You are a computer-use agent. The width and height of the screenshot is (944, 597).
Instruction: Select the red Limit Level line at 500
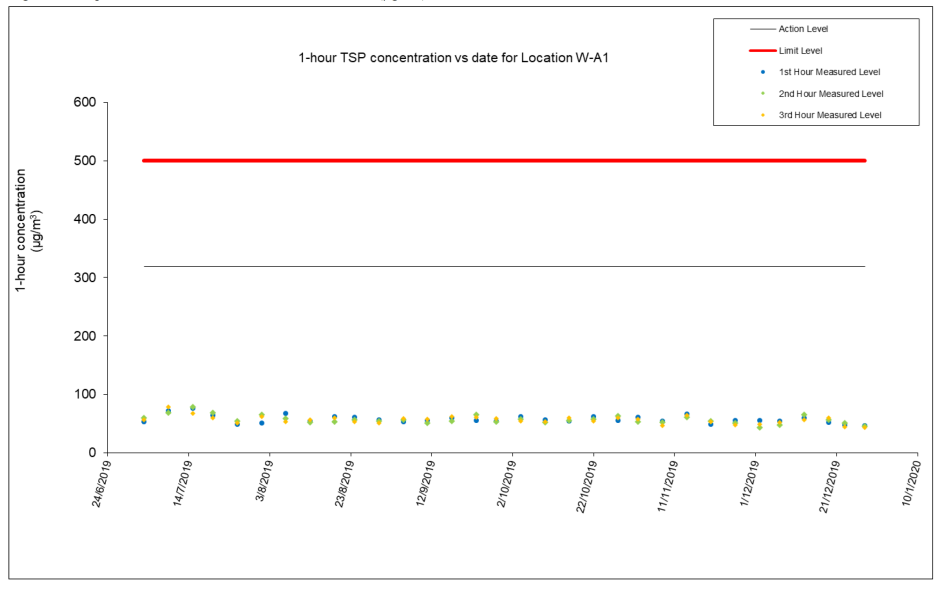[500, 160]
